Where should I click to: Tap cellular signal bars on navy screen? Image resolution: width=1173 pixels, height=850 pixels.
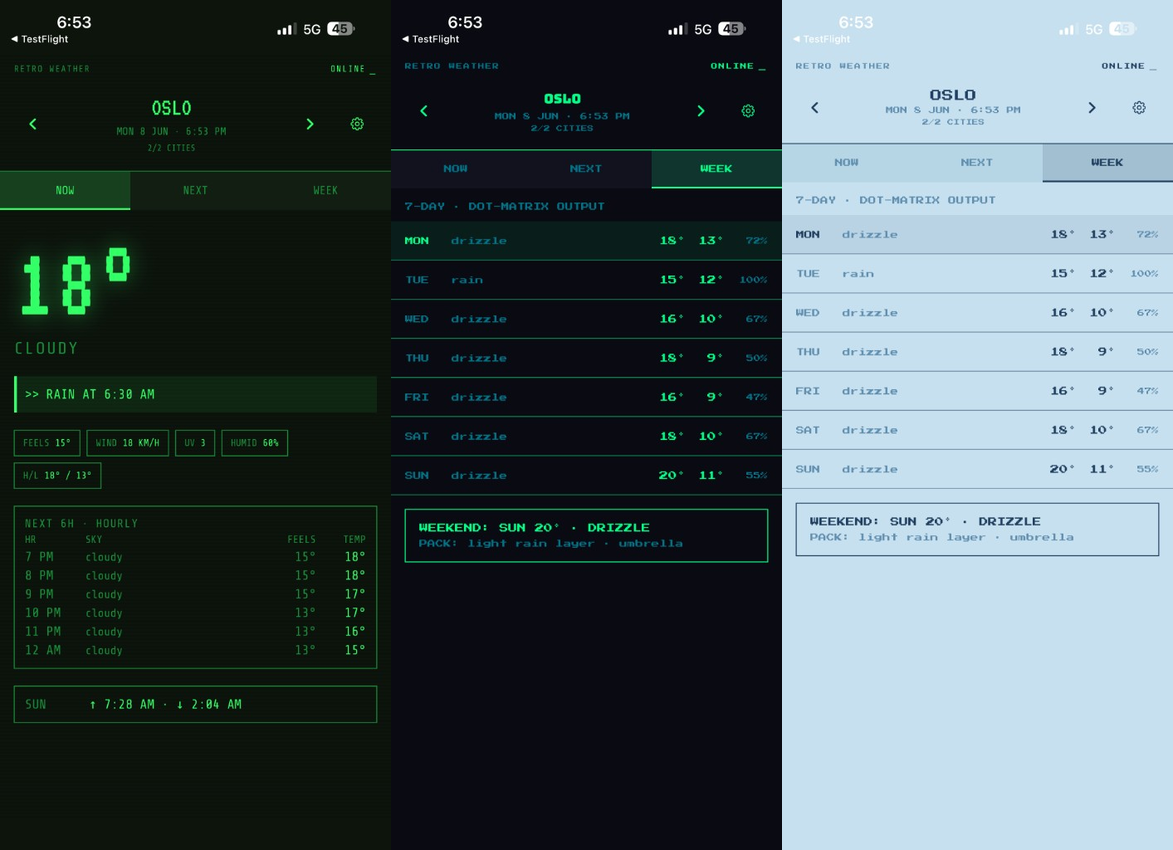[677, 29]
